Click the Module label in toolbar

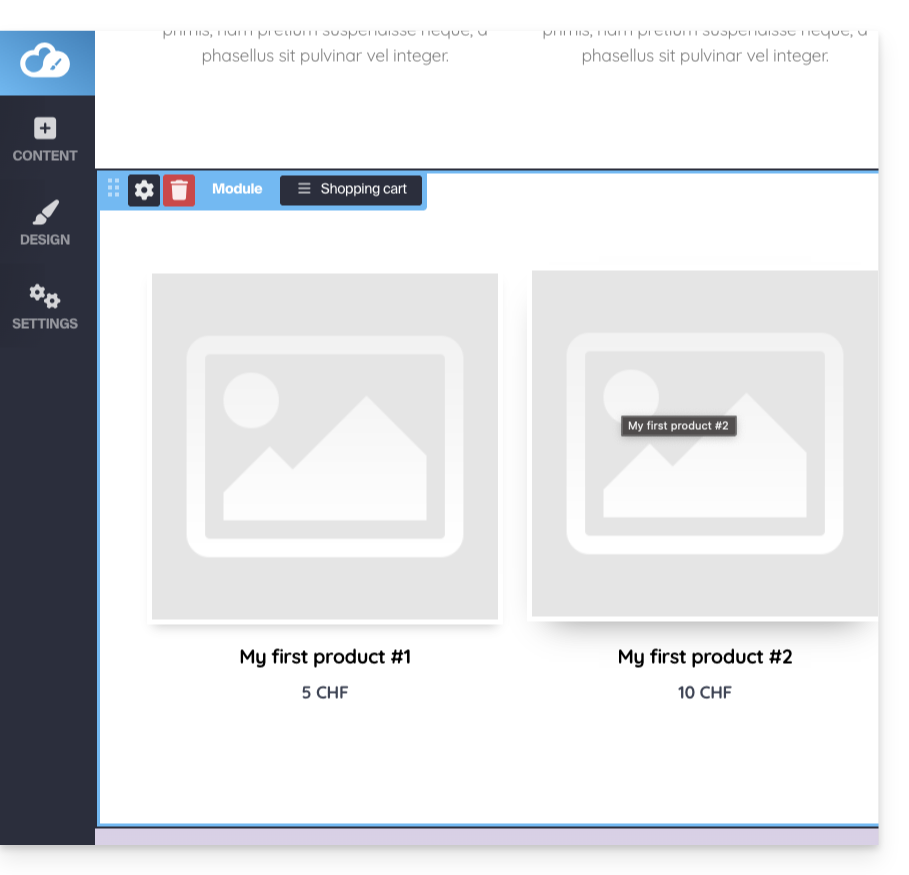click(237, 189)
